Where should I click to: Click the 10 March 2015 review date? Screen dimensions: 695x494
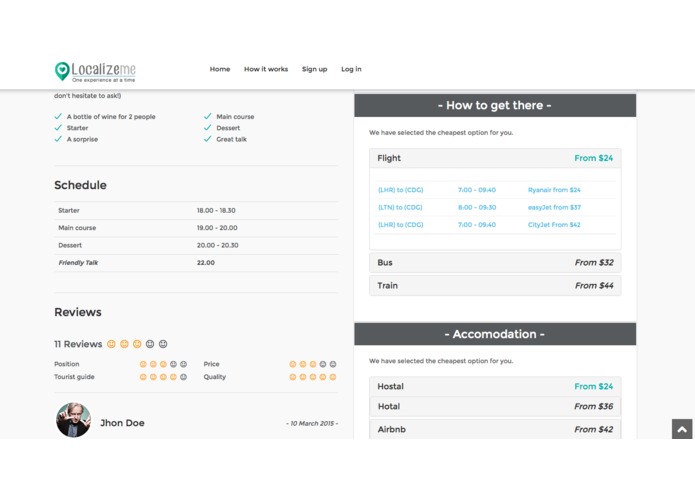pyautogui.click(x=312, y=423)
